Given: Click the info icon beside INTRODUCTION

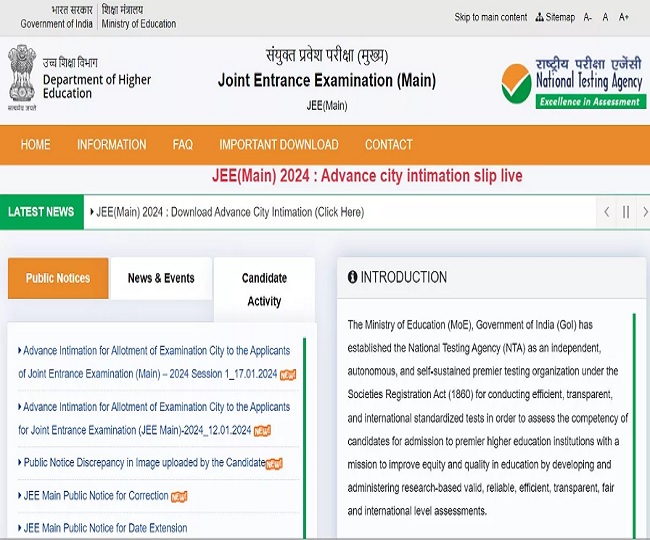Looking at the screenshot, I should coord(352,277).
